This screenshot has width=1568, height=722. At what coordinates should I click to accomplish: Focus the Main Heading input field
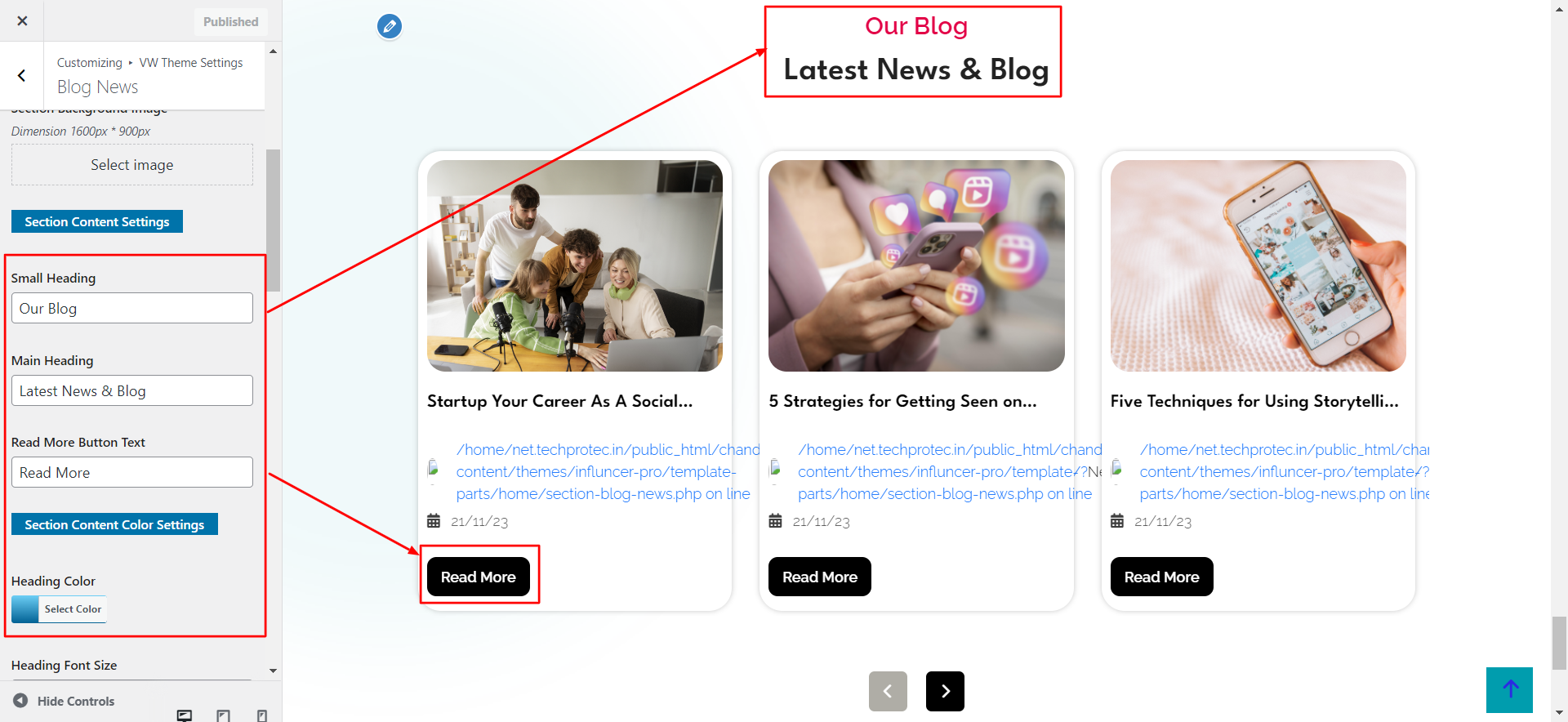click(x=132, y=390)
